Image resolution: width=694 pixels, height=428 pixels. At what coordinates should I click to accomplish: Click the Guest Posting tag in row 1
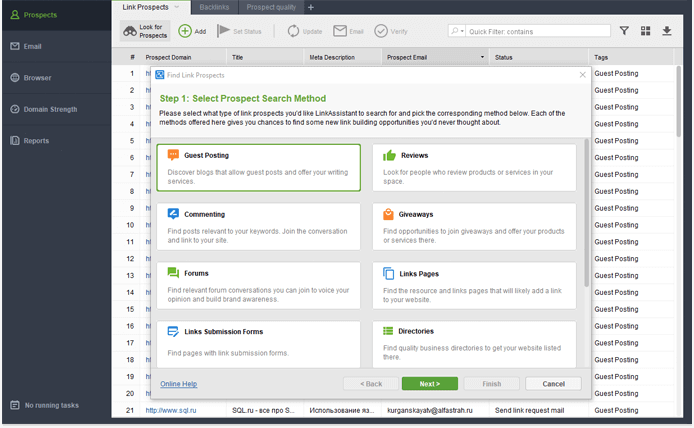[x=616, y=73]
